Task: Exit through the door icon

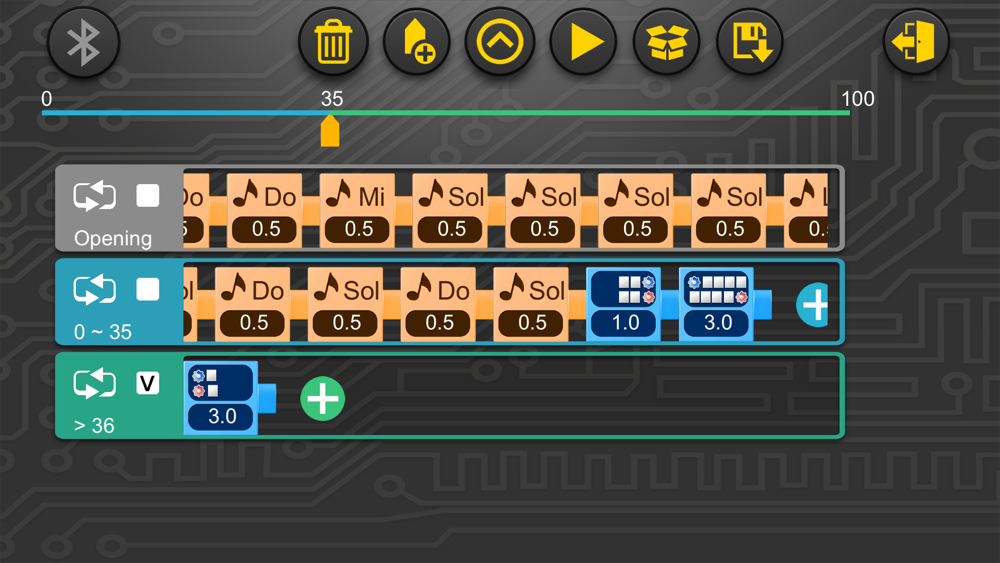Action: tap(916, 42)
